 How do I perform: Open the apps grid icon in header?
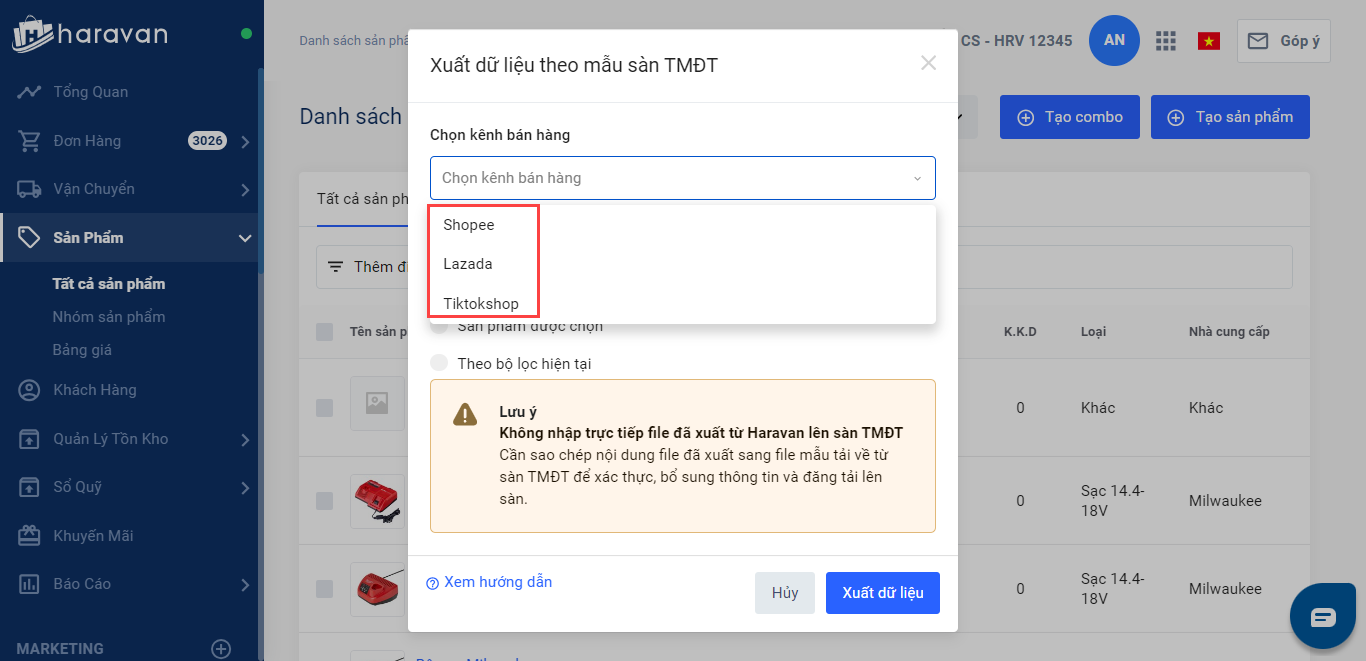click(1165, 41)
